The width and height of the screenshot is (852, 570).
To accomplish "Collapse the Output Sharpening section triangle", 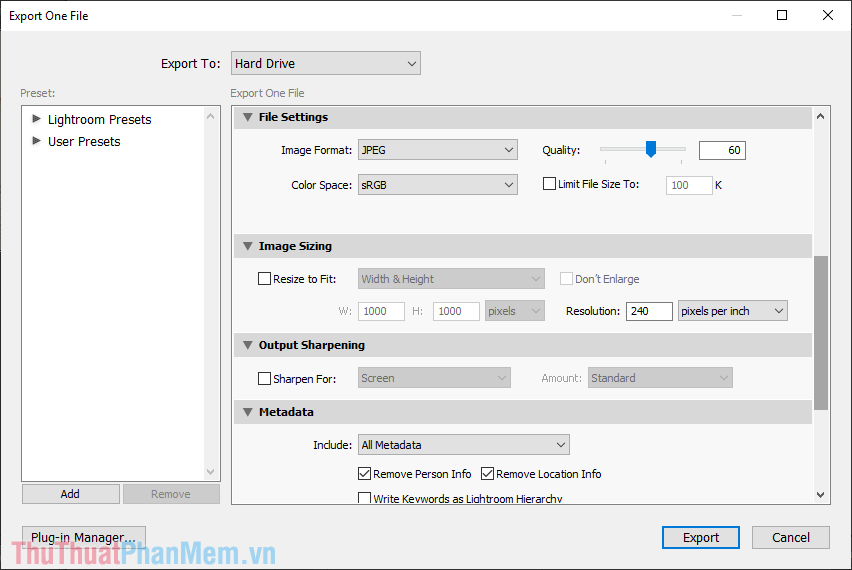I will tap(248, 345).
